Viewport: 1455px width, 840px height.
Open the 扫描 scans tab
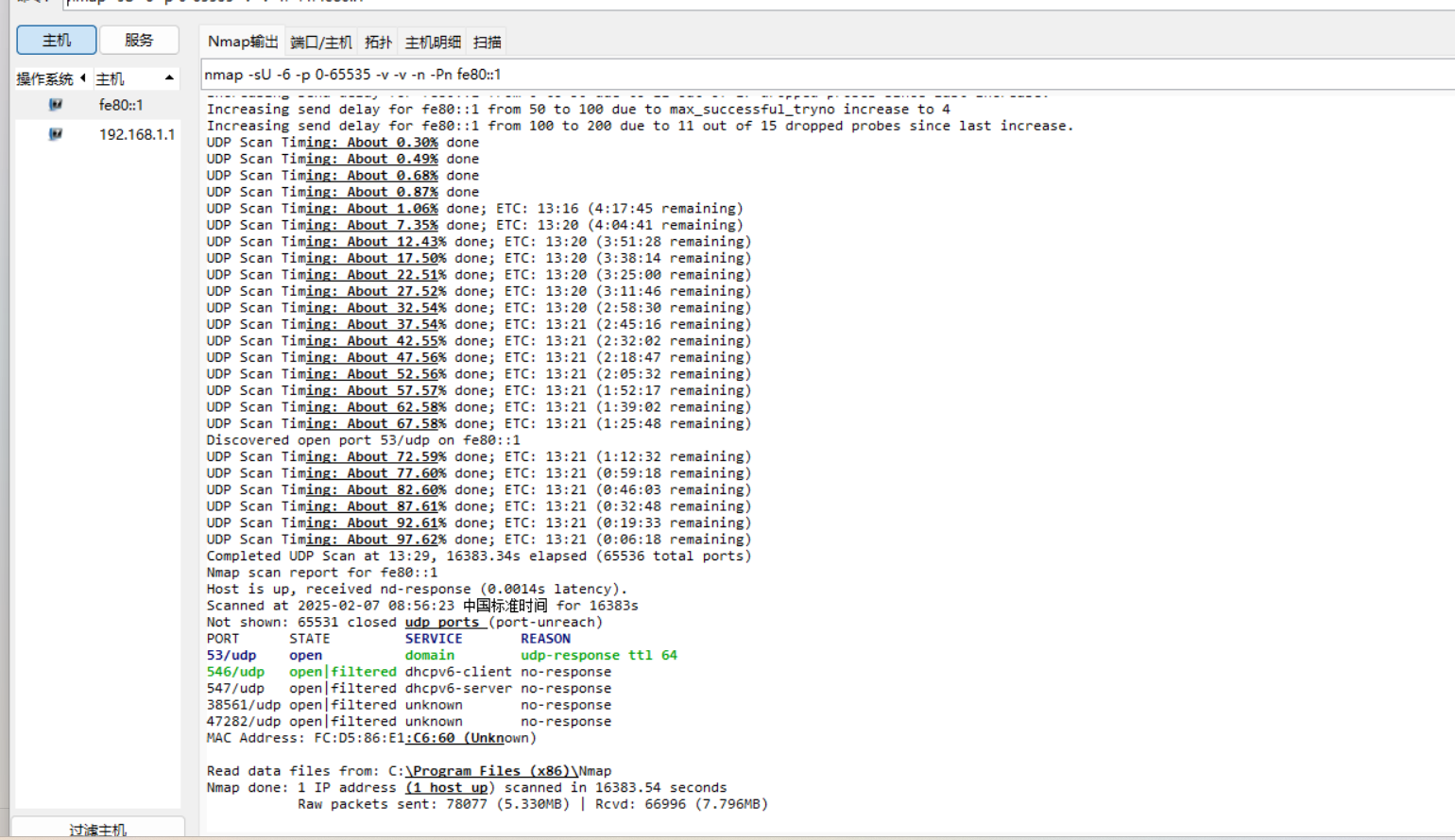tap(488, 43)
